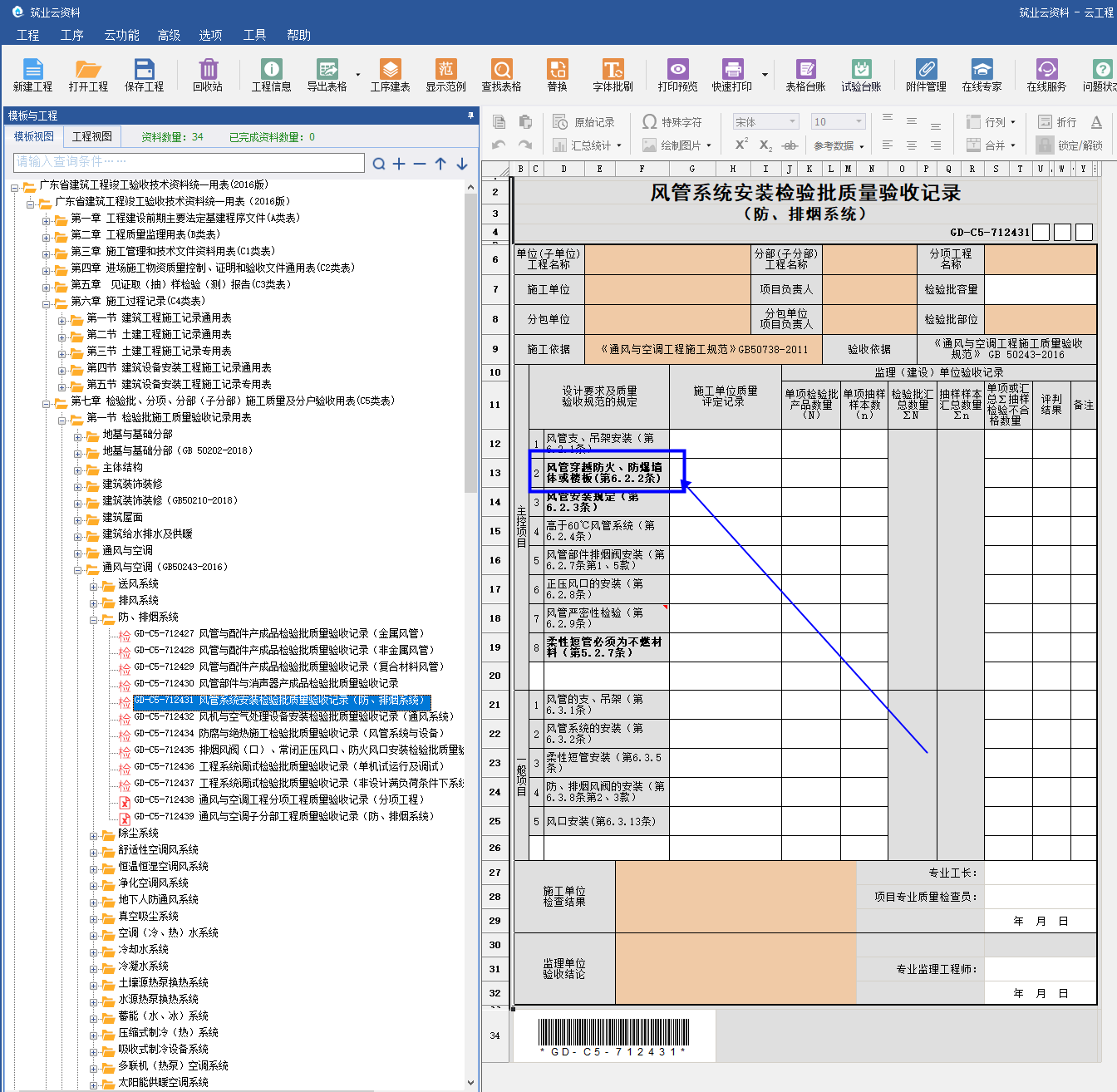Apply superscript X² formatting
This screenshot has width=1117, height=1092.
(741, 145)
